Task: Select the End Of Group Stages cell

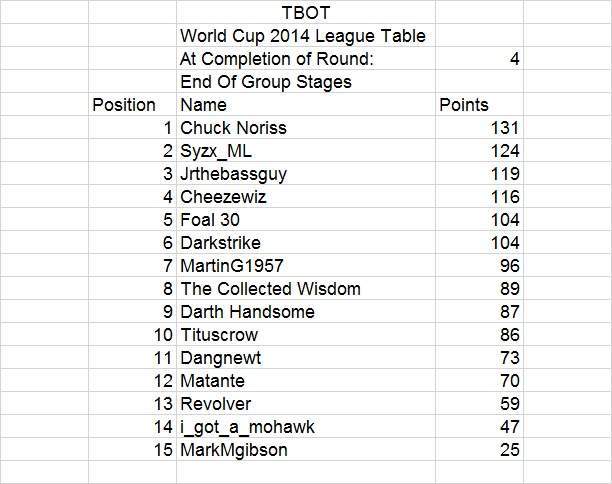Action: [x=306, y=82]
